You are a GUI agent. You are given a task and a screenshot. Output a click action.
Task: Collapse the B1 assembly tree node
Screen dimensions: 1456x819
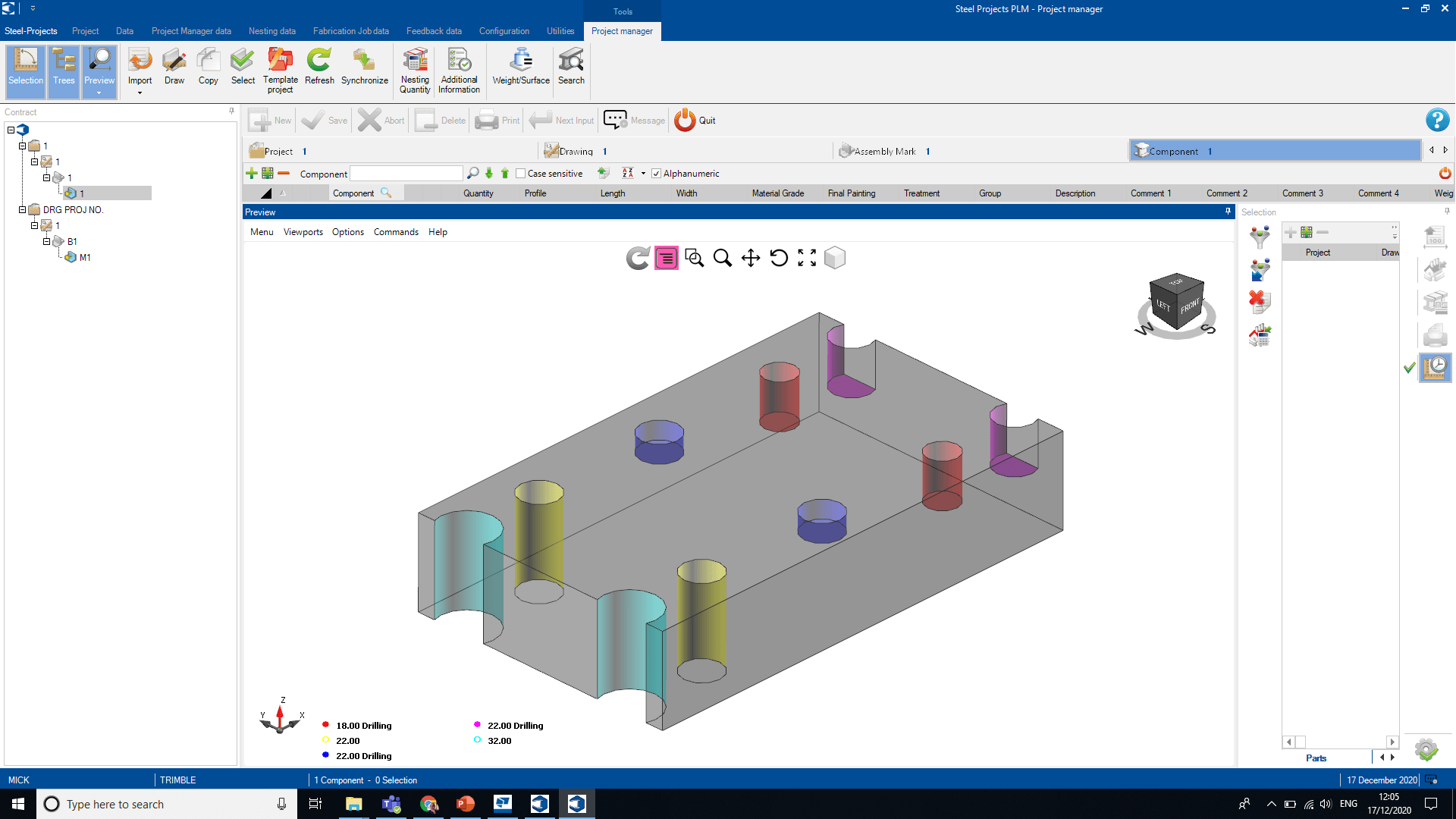tap(46, 241)
